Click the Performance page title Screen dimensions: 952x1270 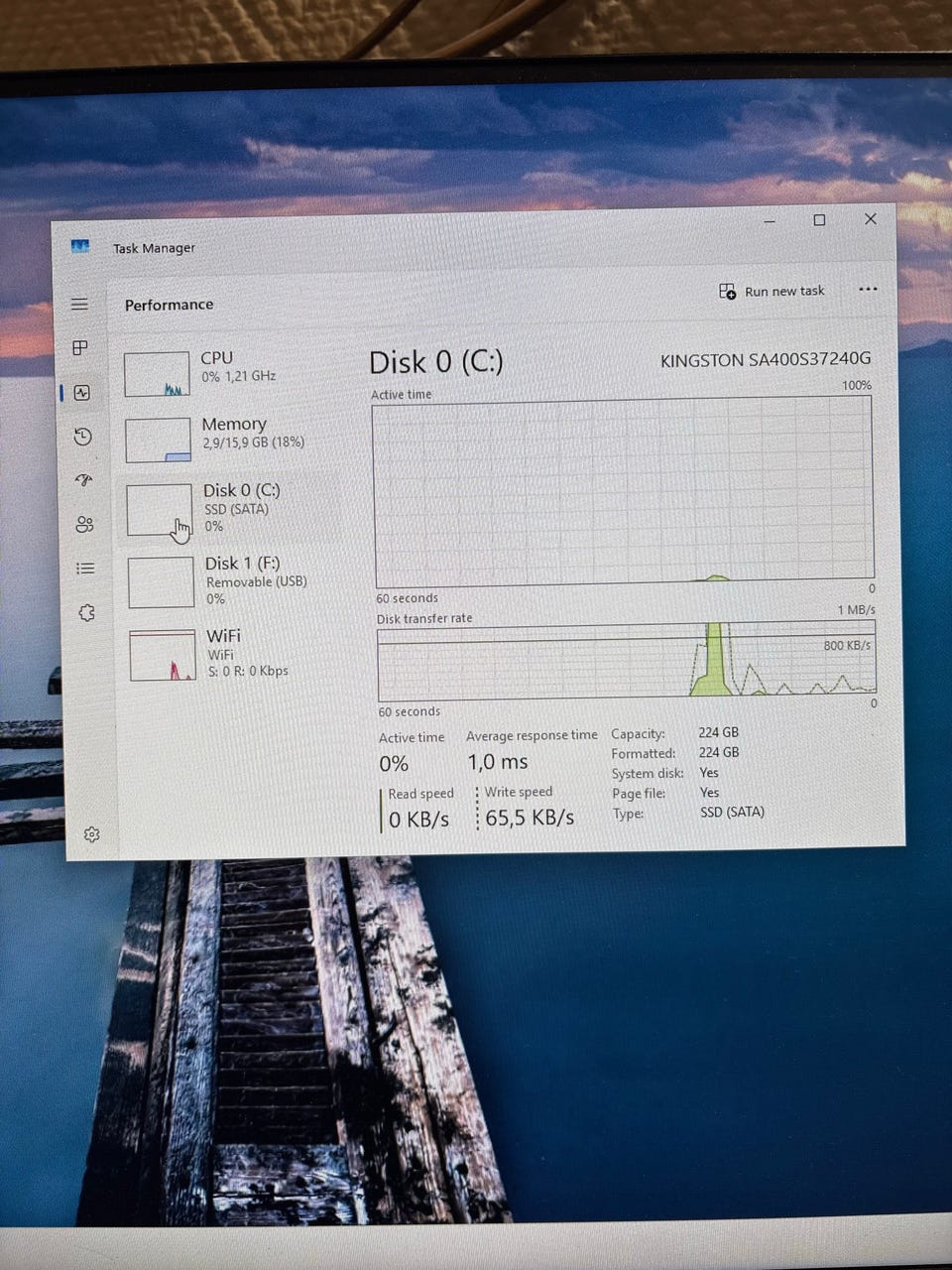coord(169,305)
